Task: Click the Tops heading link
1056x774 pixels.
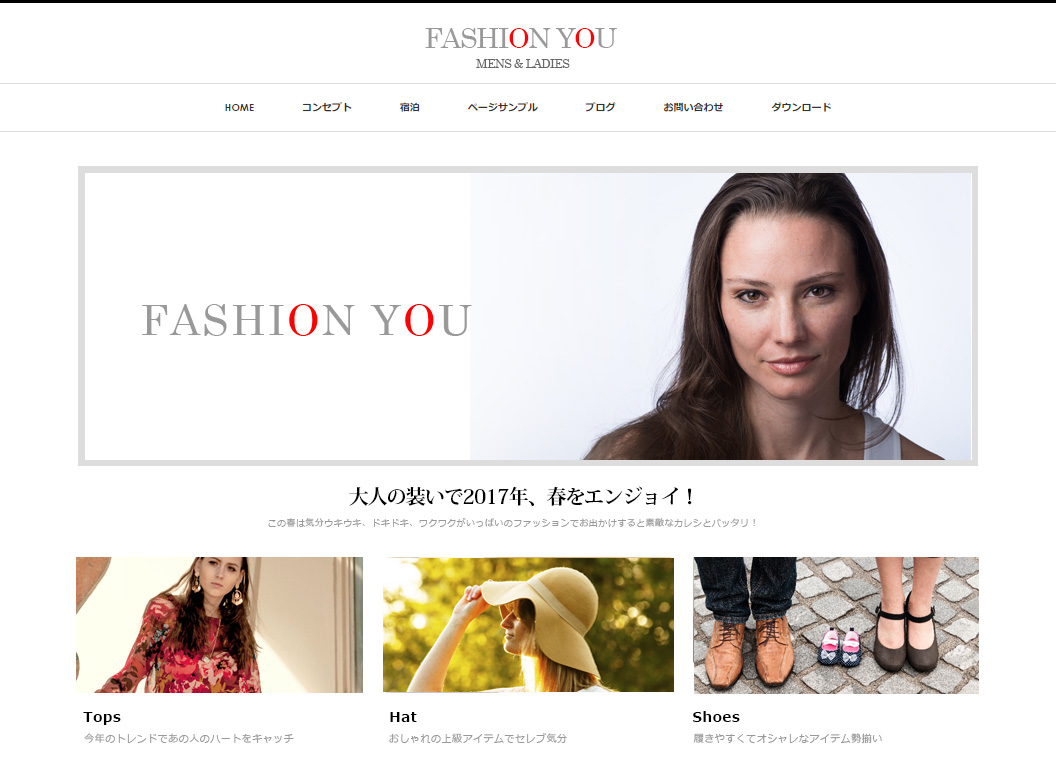Action: click(x=102, y=717)
